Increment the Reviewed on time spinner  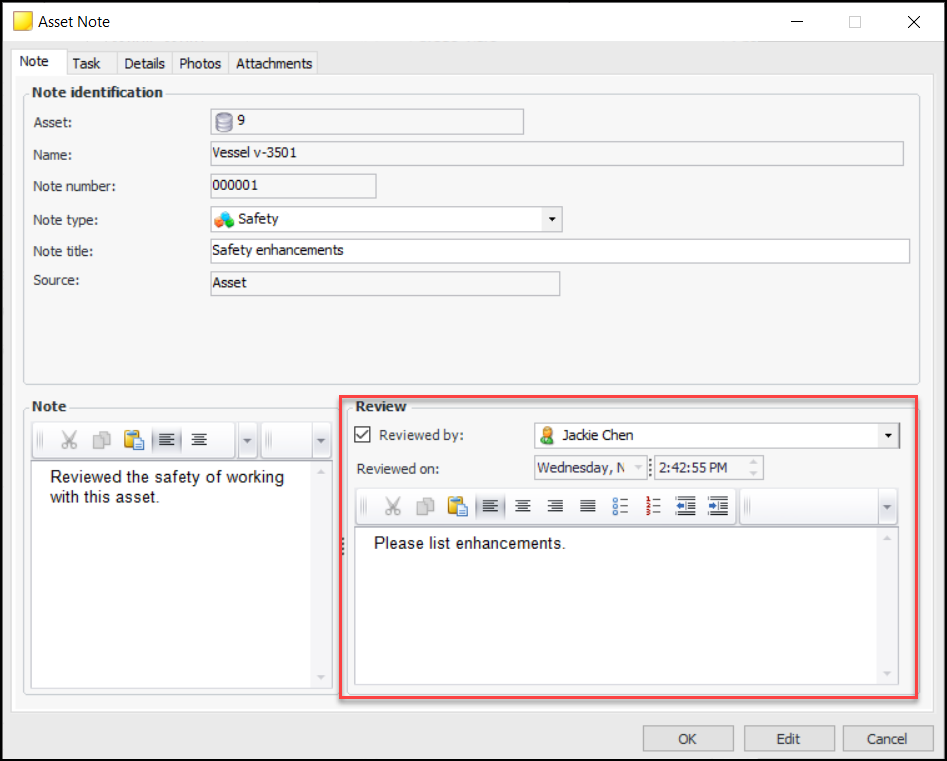coord(755,462)
